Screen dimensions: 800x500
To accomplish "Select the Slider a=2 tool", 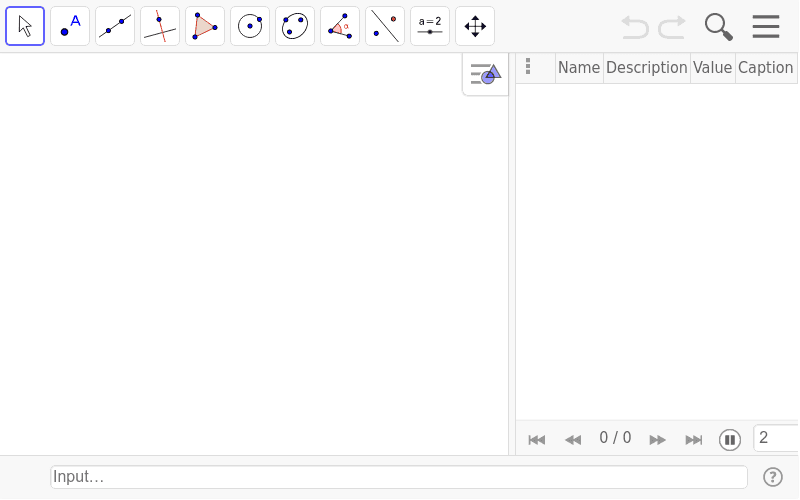I will tap(430, 26).
